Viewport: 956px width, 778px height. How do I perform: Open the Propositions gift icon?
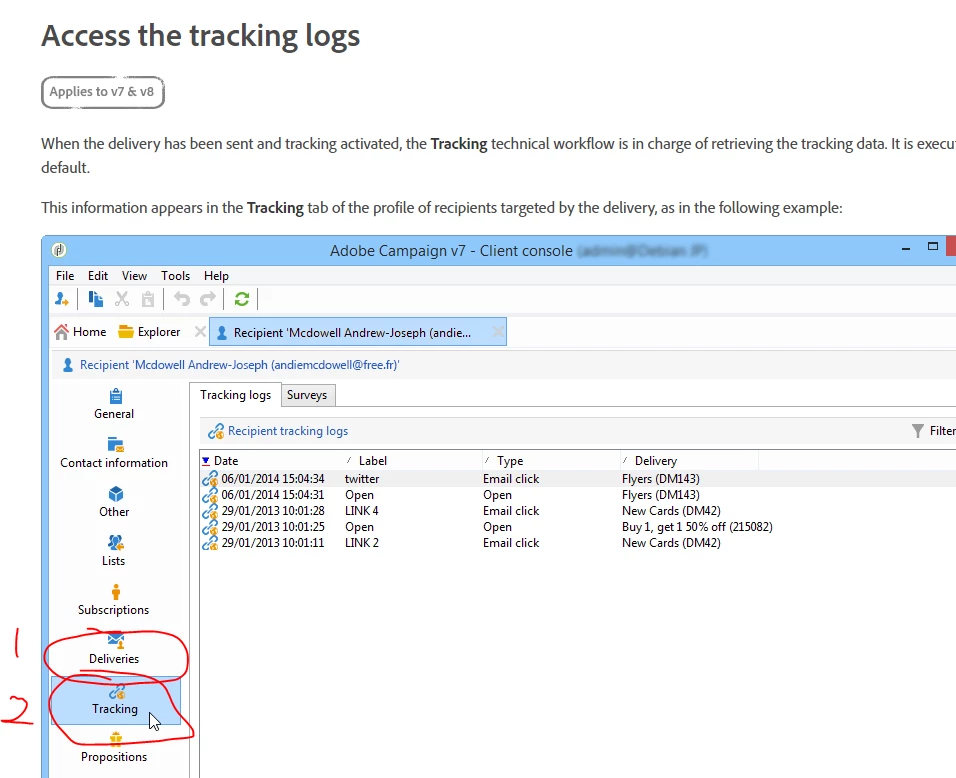[x=116, y=740]
